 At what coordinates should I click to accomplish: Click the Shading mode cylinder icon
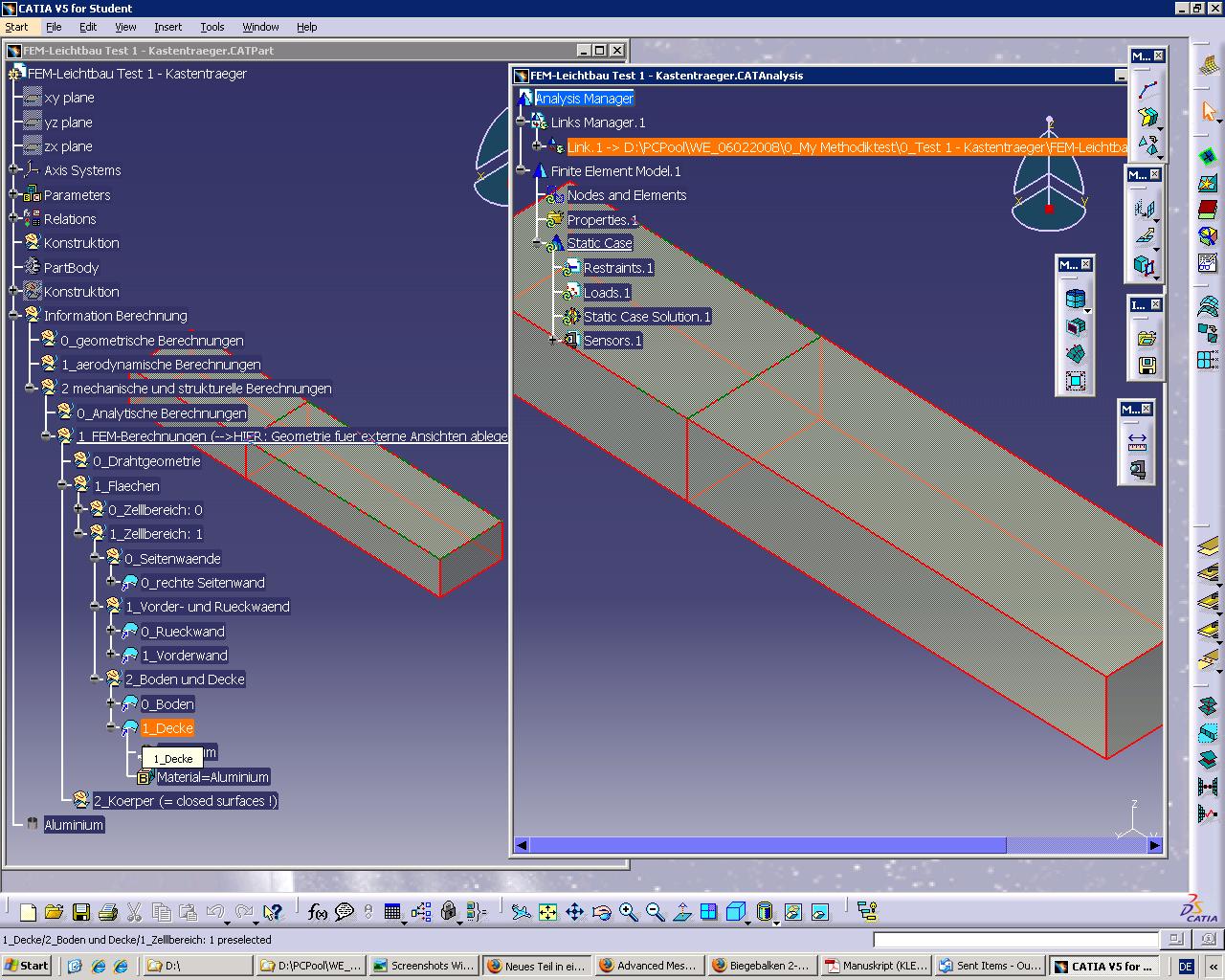coord(763,912)
